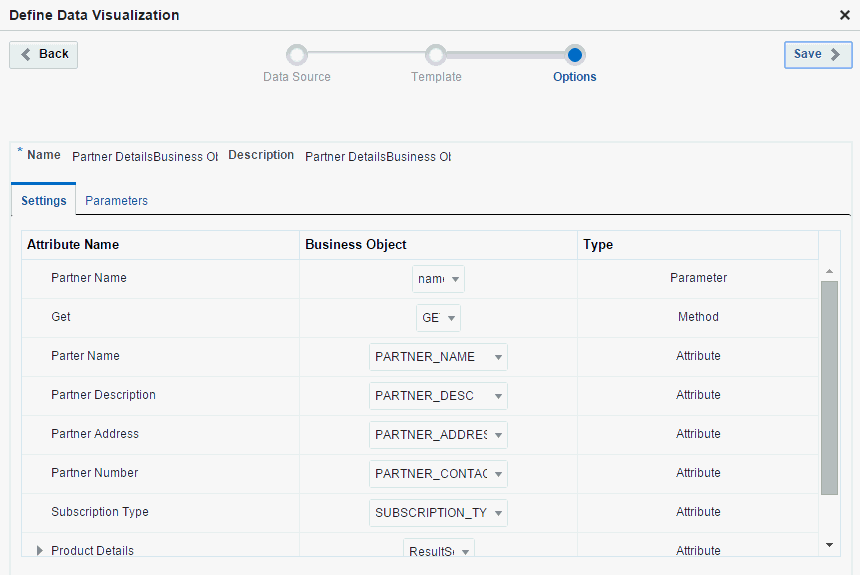Click the table scrollbar down arrow
Viewport: 860px width, 575px height.
point(829,545)
